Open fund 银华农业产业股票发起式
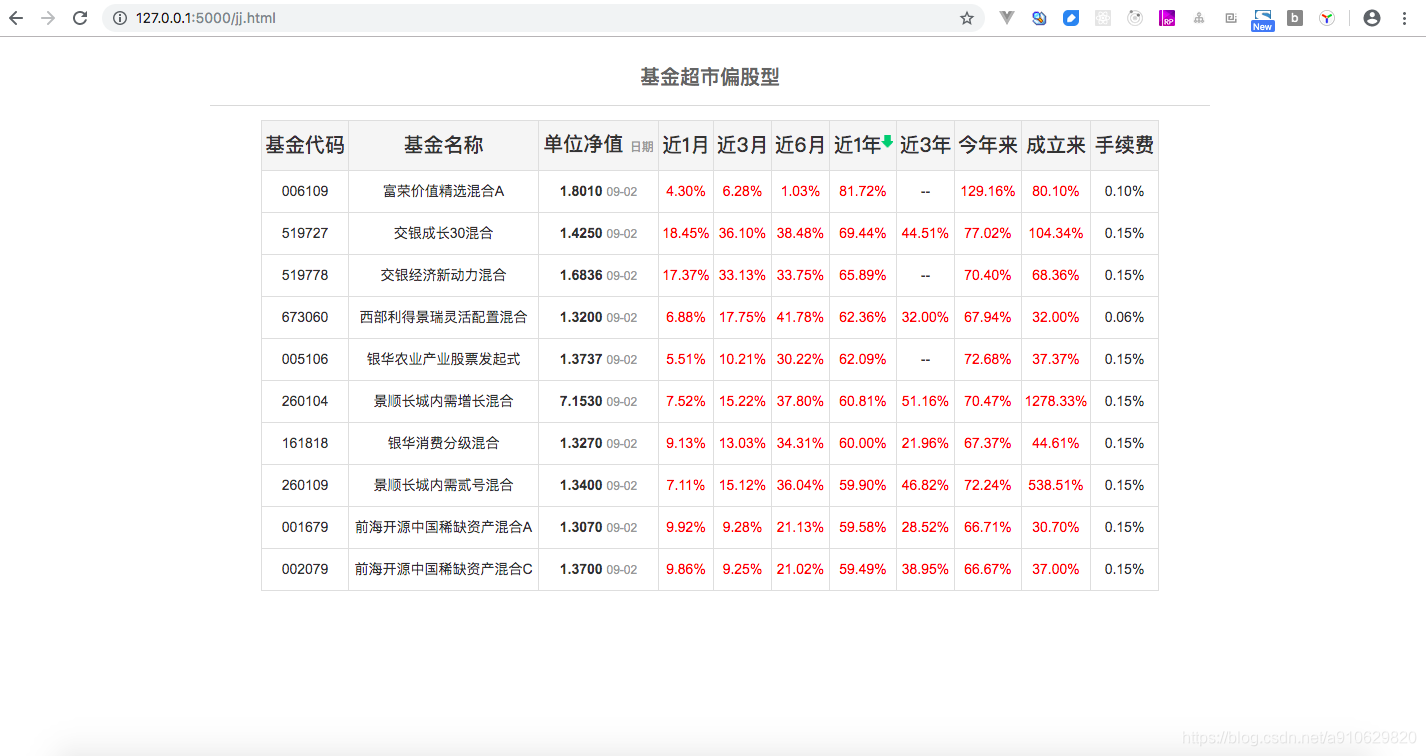 pos(443,359)
